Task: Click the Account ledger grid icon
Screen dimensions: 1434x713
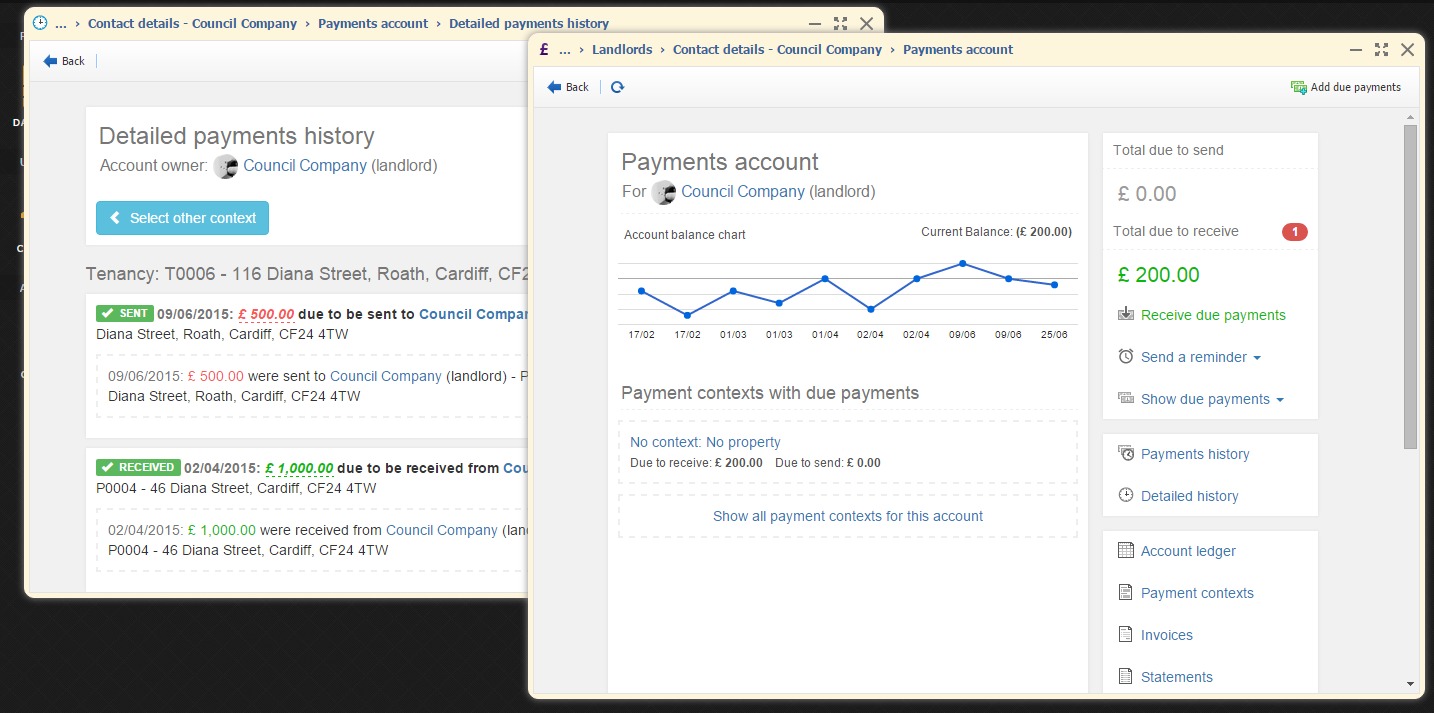Action: click(1126, 551)
